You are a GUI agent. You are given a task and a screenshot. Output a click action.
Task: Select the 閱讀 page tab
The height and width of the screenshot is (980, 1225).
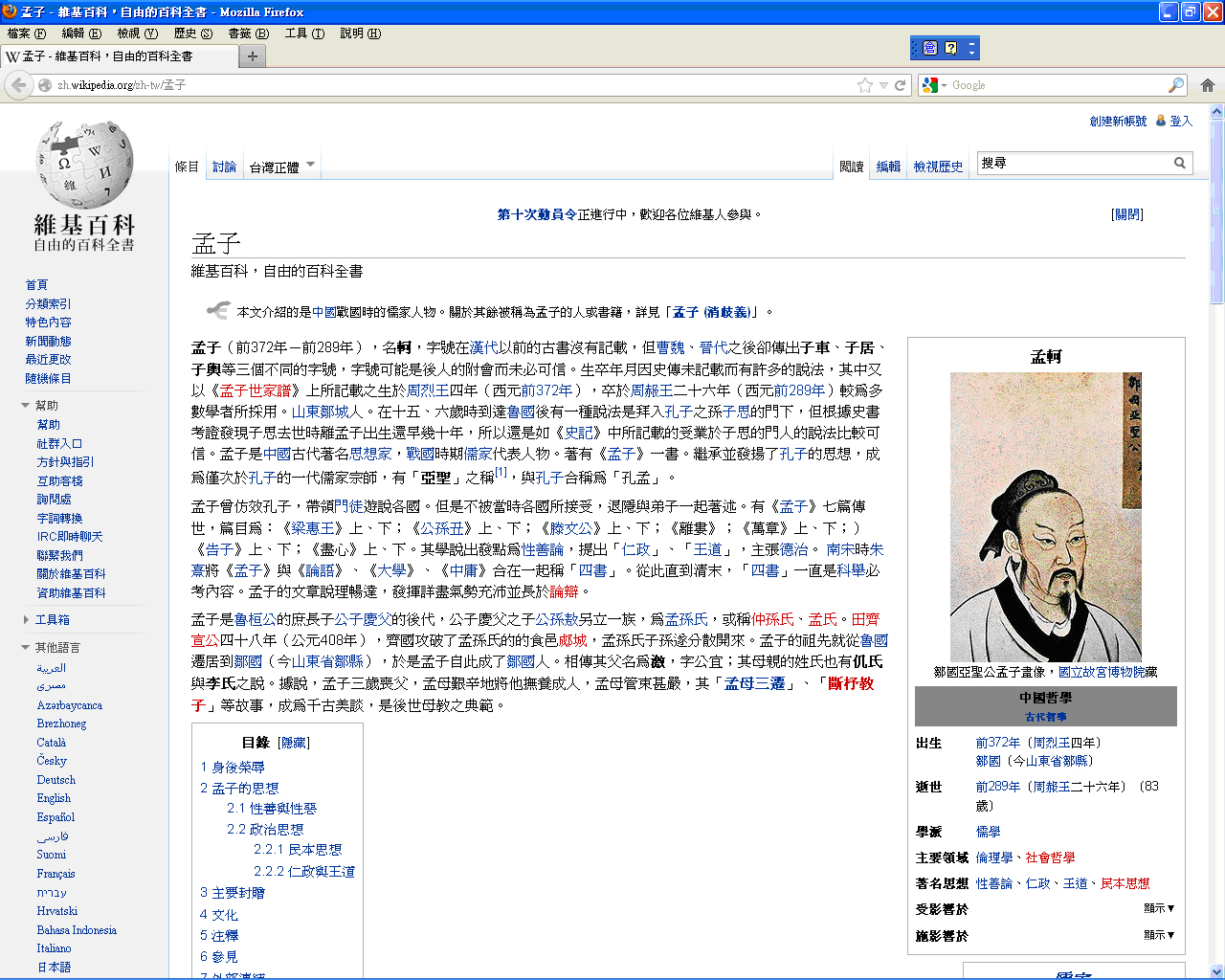(x=852, y=167)
